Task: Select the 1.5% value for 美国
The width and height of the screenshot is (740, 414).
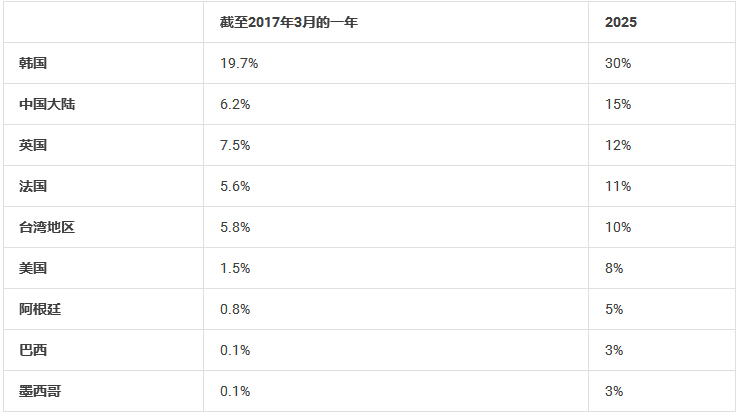Action: coord(235,269)
